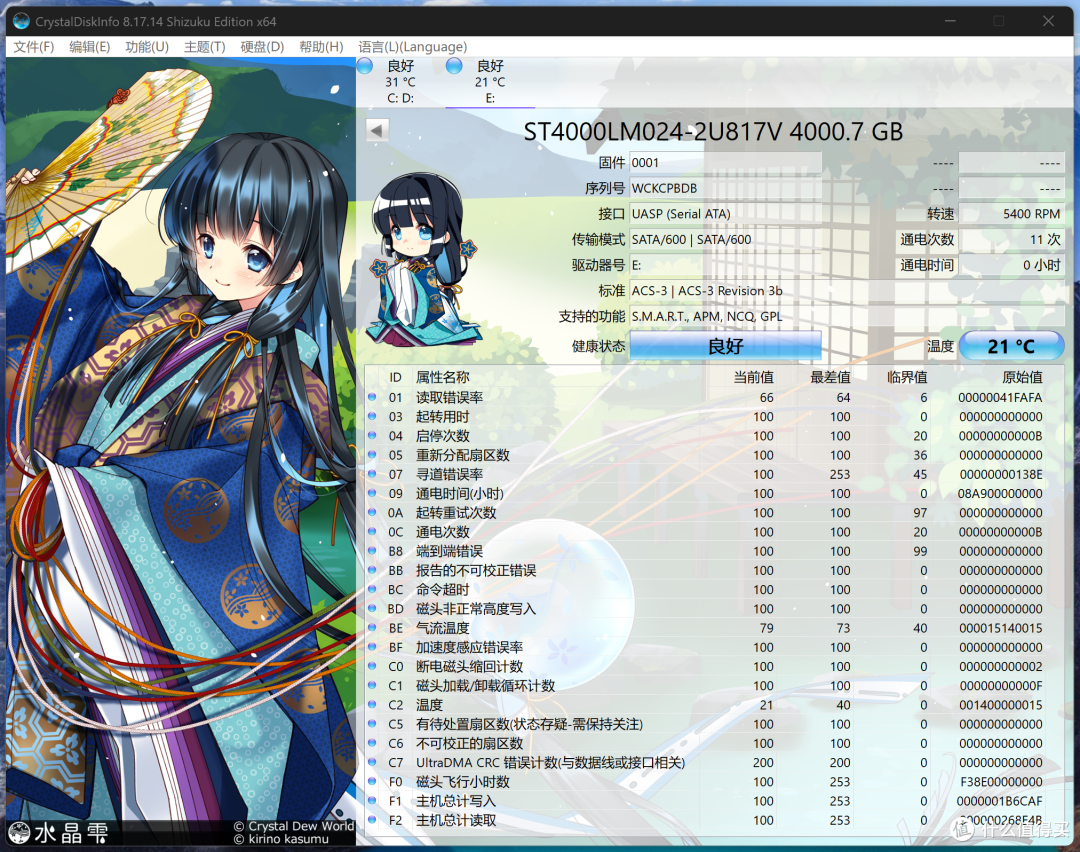Click the transfer mode field SATA/600
The width and height of the screenshot is (1080, 852).
point(725,239)
